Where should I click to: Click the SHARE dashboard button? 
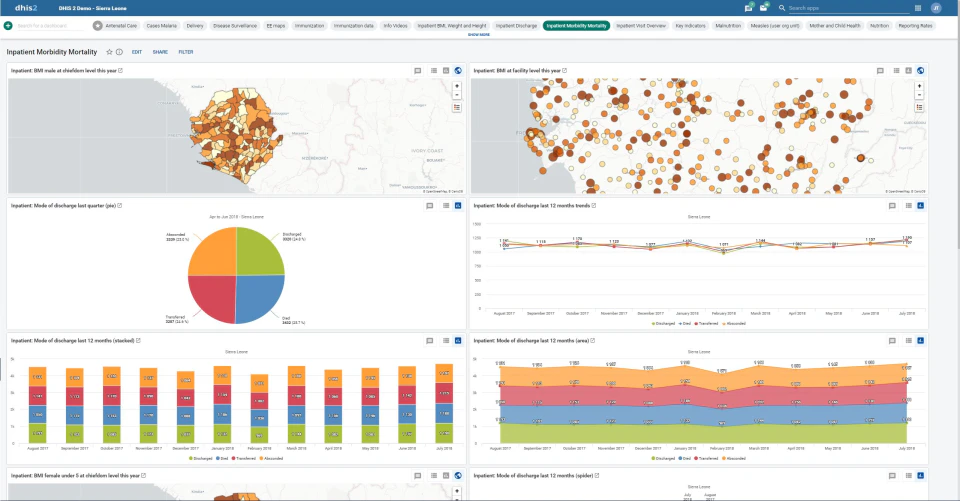[x=160, y=51]
